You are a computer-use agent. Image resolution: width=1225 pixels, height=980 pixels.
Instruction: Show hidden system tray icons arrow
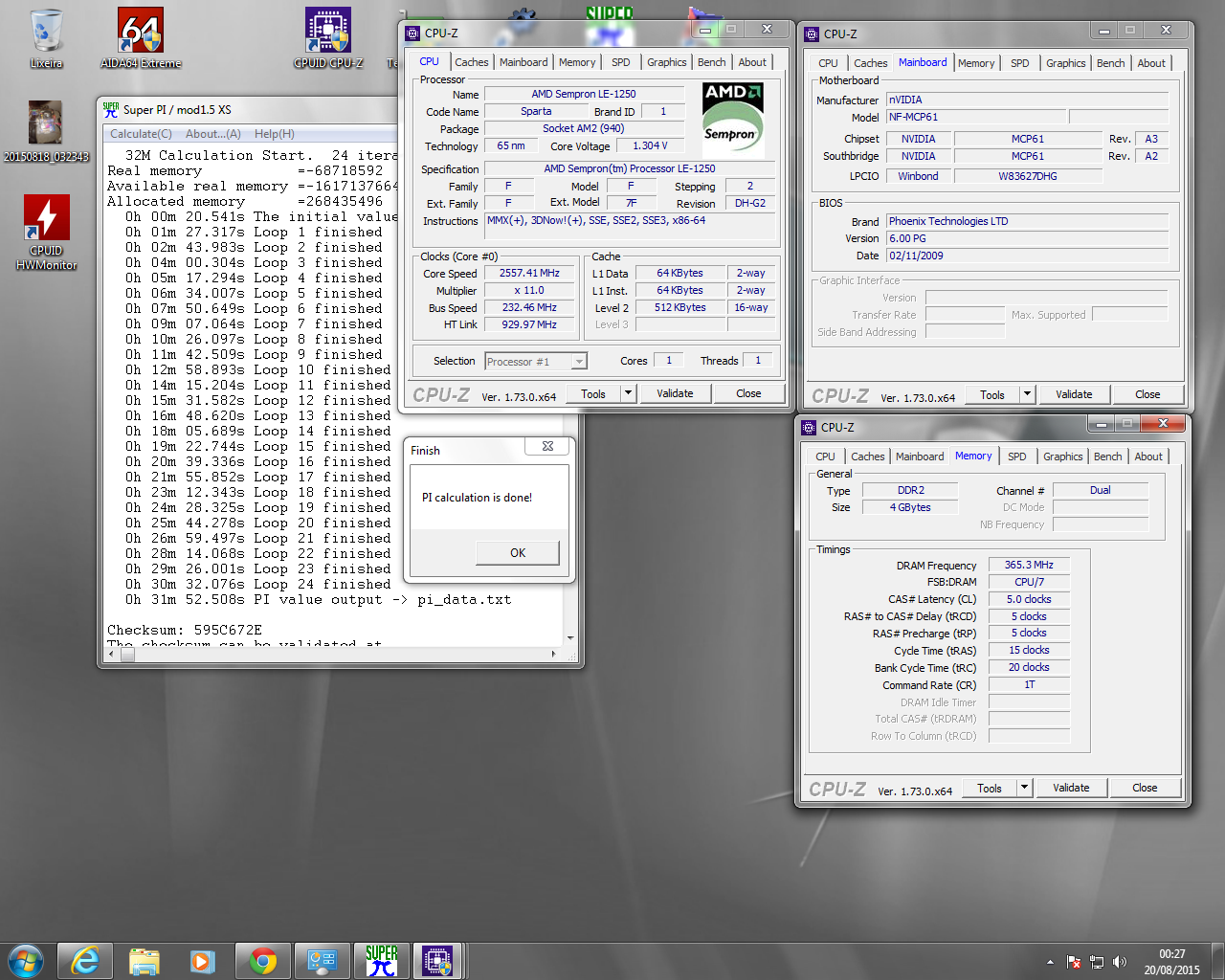1050,962
